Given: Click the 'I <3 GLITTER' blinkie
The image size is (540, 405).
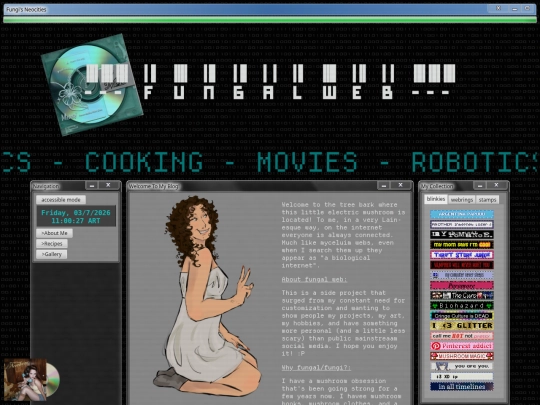Looking at the screenshot, I should point(462,325).
